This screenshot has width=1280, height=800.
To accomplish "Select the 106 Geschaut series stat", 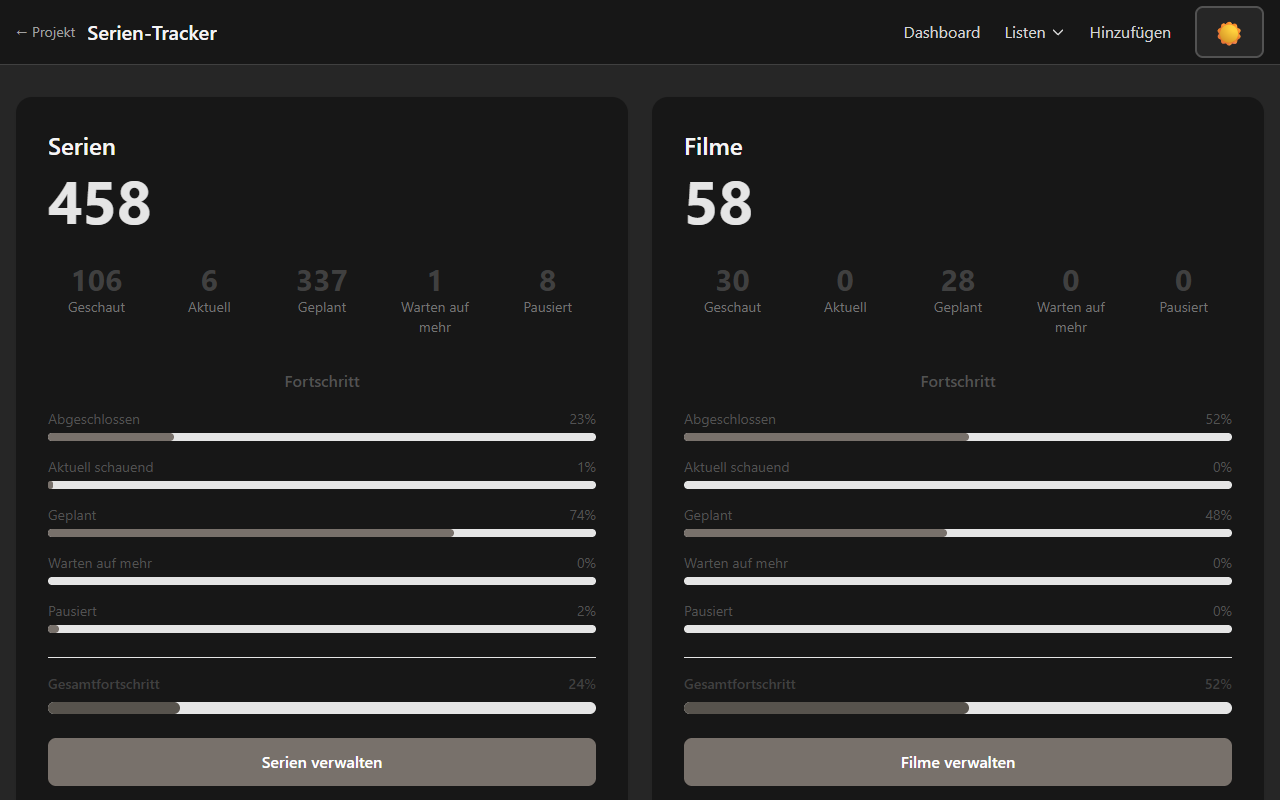I will [x=97, y=291].
